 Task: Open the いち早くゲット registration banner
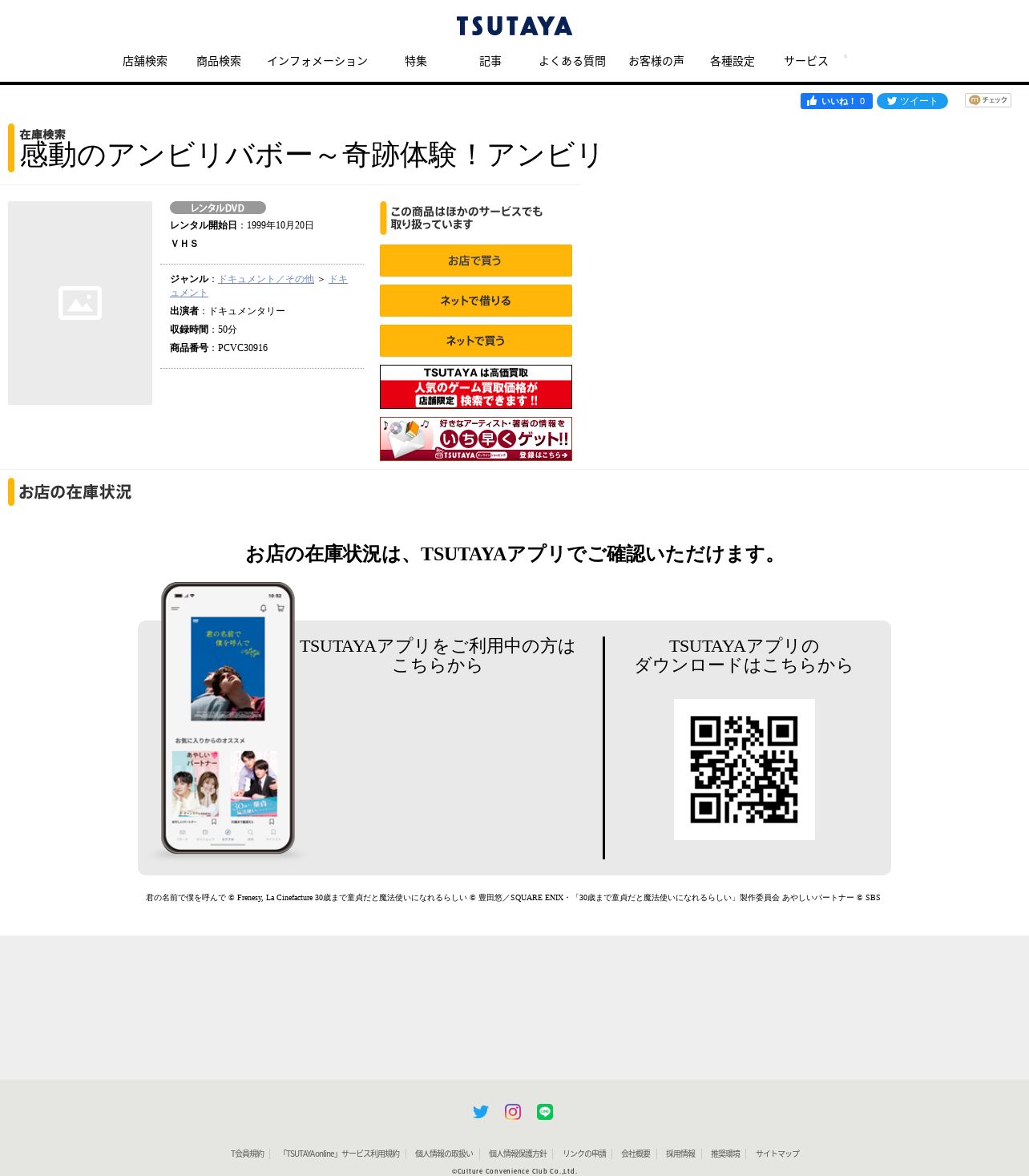pos(476,438)
